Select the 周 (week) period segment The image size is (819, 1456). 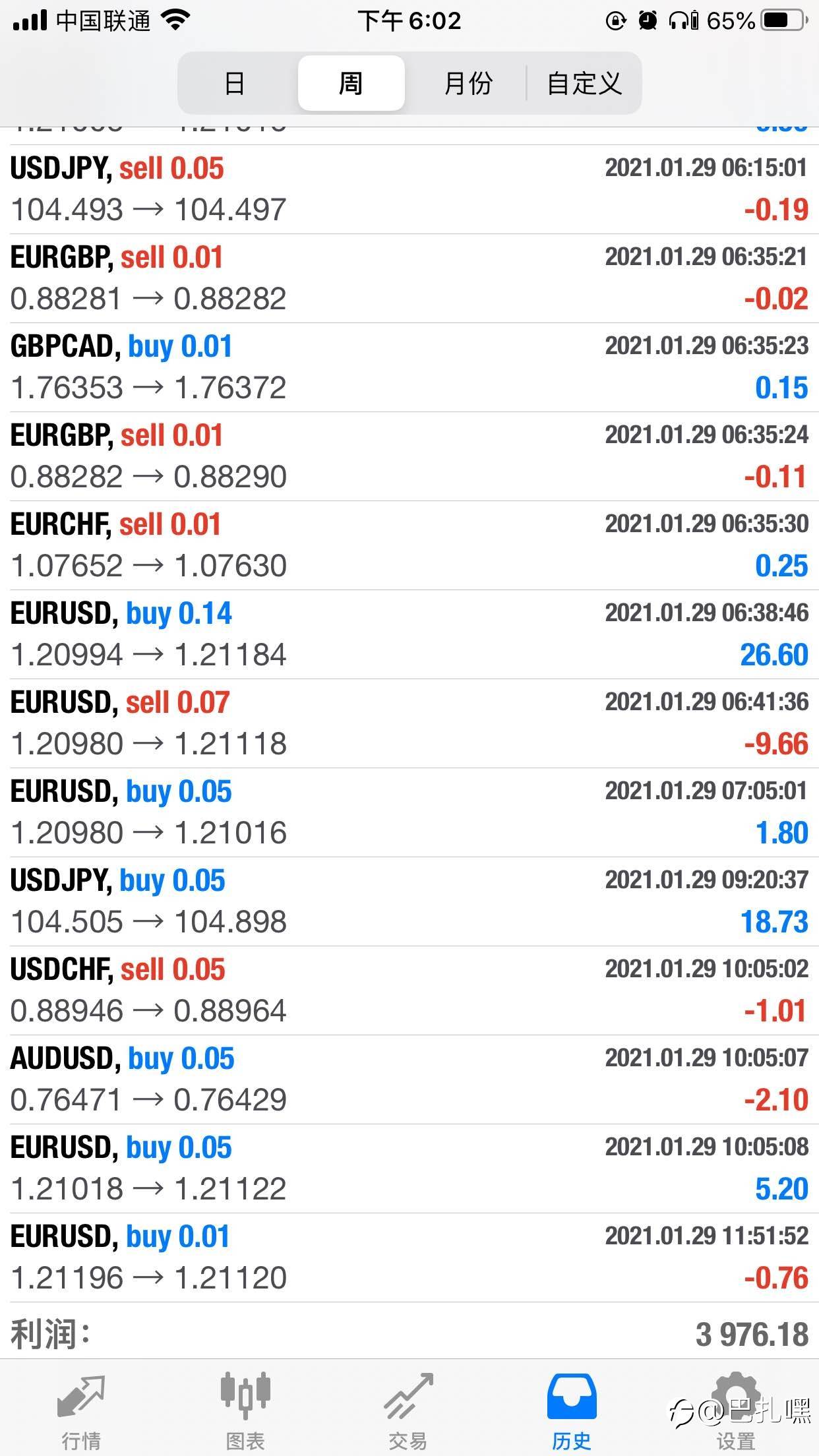coord(351,84)
